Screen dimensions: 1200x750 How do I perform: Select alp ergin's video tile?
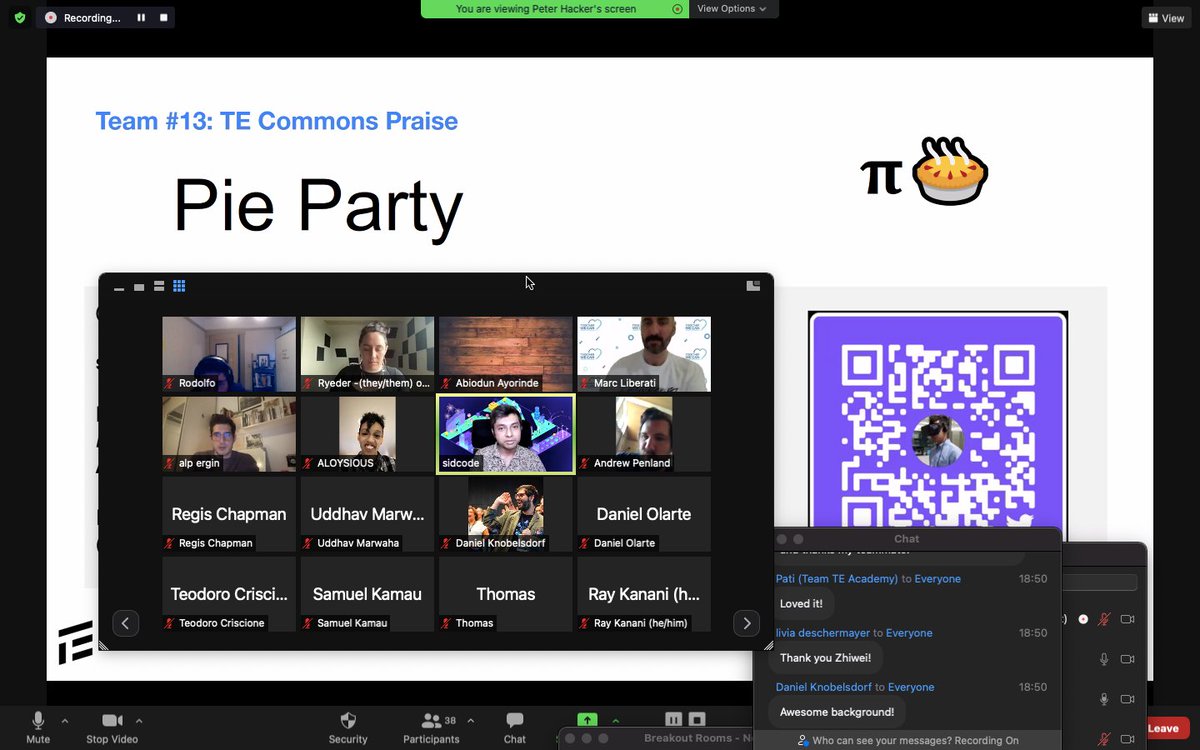[229, 434]
